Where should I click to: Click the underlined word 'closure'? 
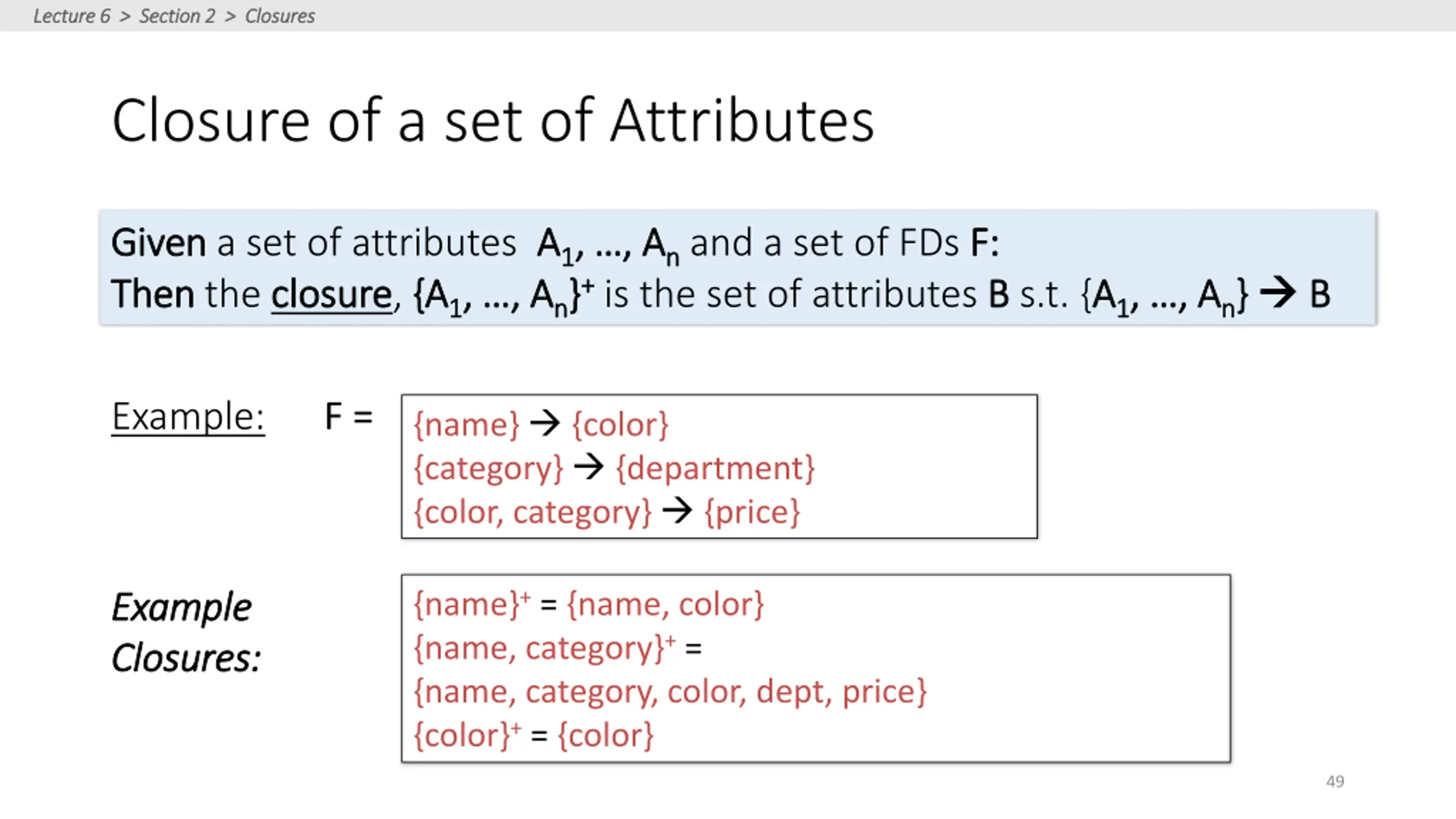coord(332,295)
